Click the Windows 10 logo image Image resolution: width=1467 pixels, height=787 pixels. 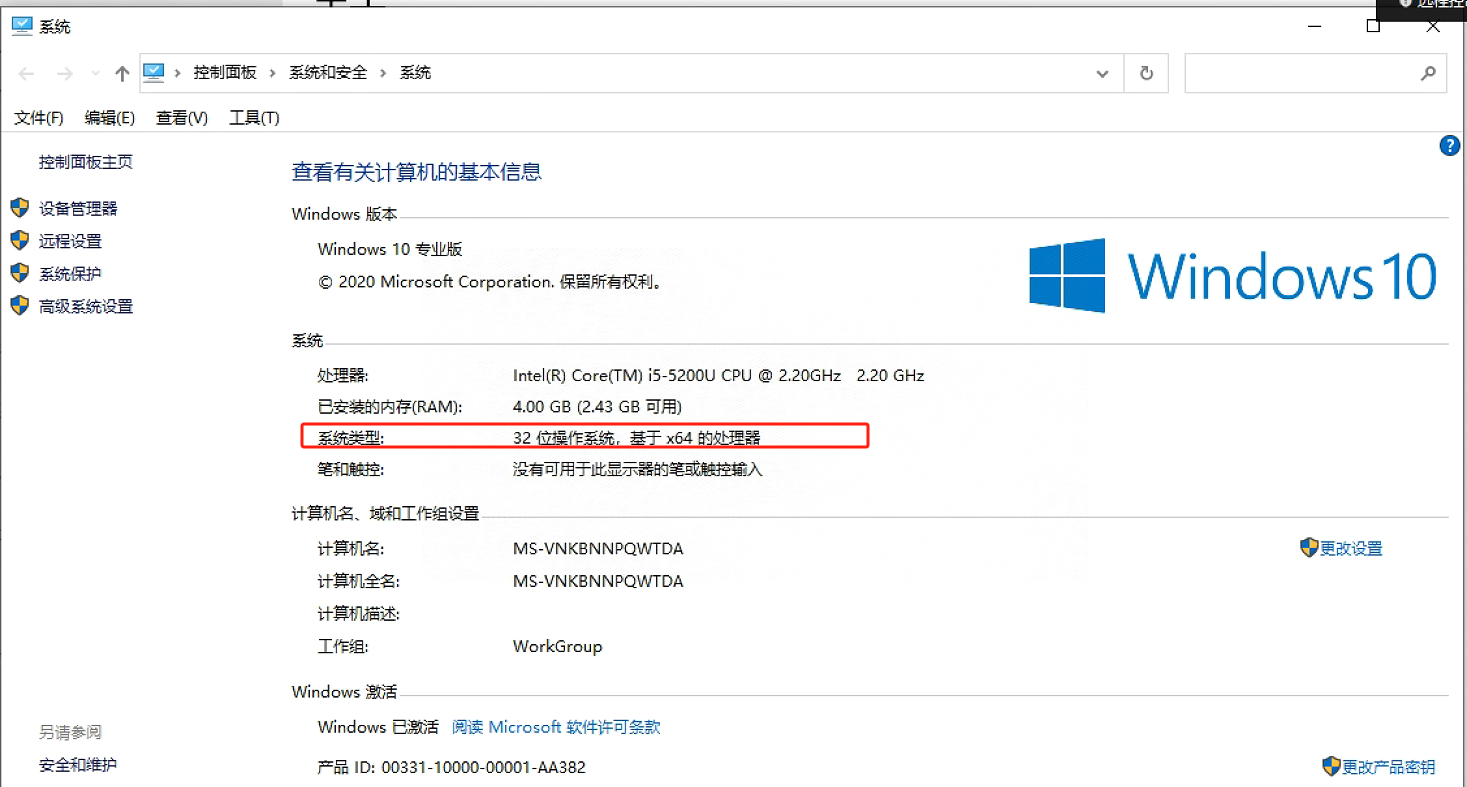[x=1233, y=276]
